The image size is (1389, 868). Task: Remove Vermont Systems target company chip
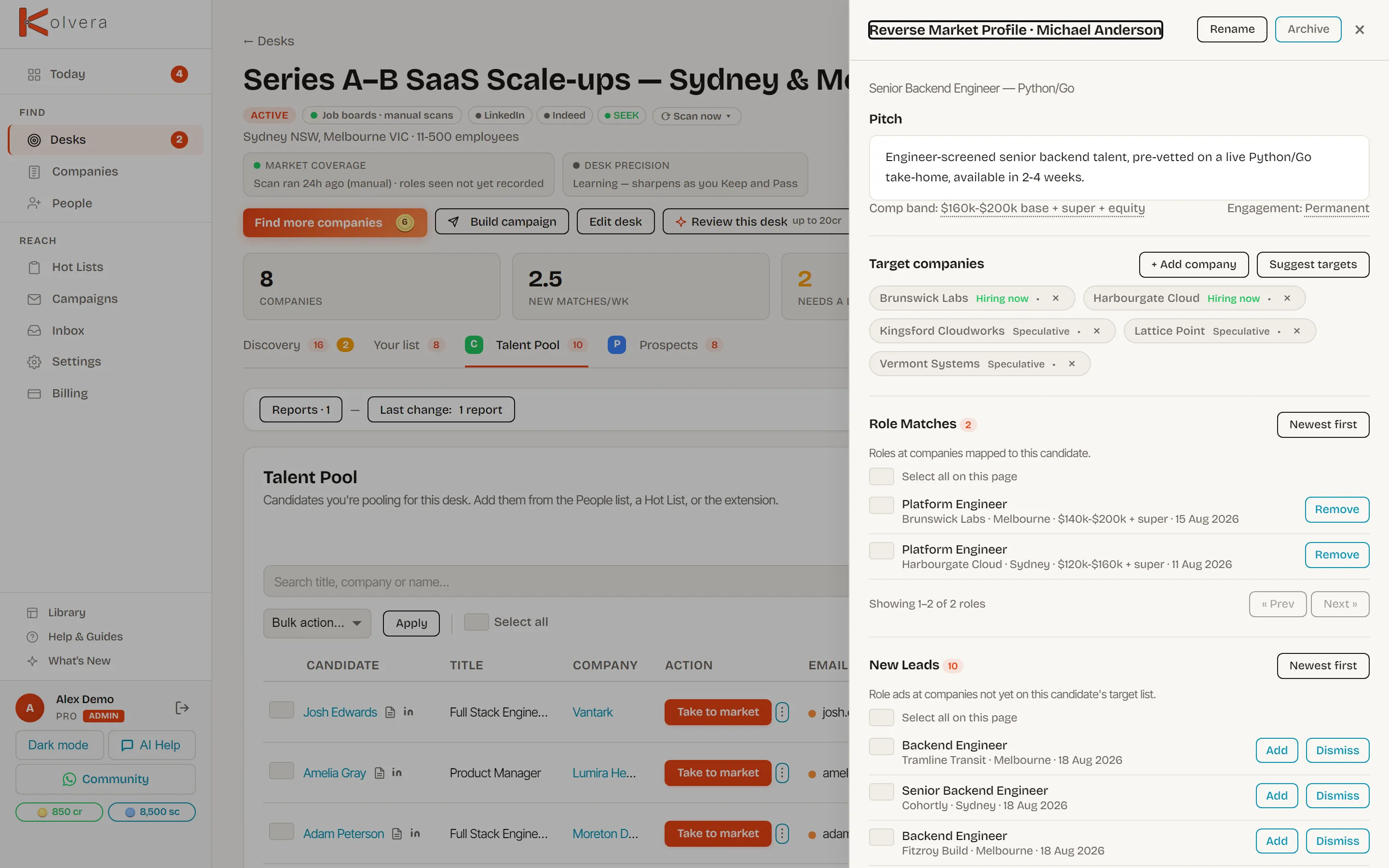pyautogui.click(x=1072, y=364)
